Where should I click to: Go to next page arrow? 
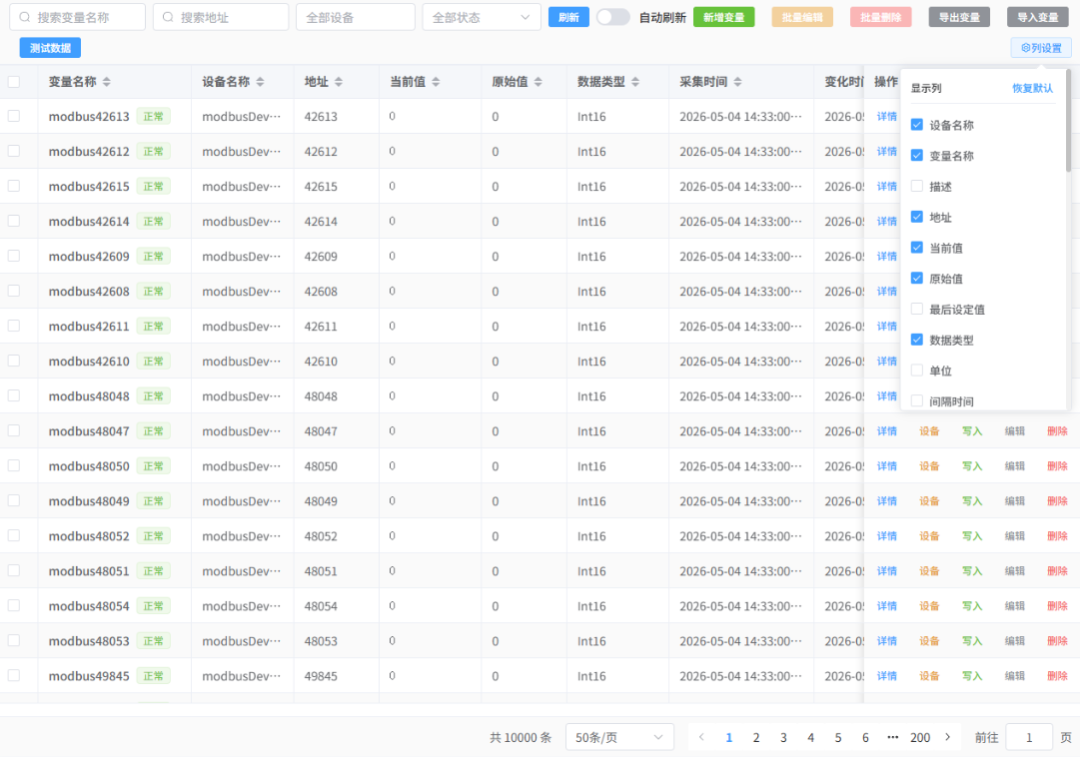tap(948, 737)
